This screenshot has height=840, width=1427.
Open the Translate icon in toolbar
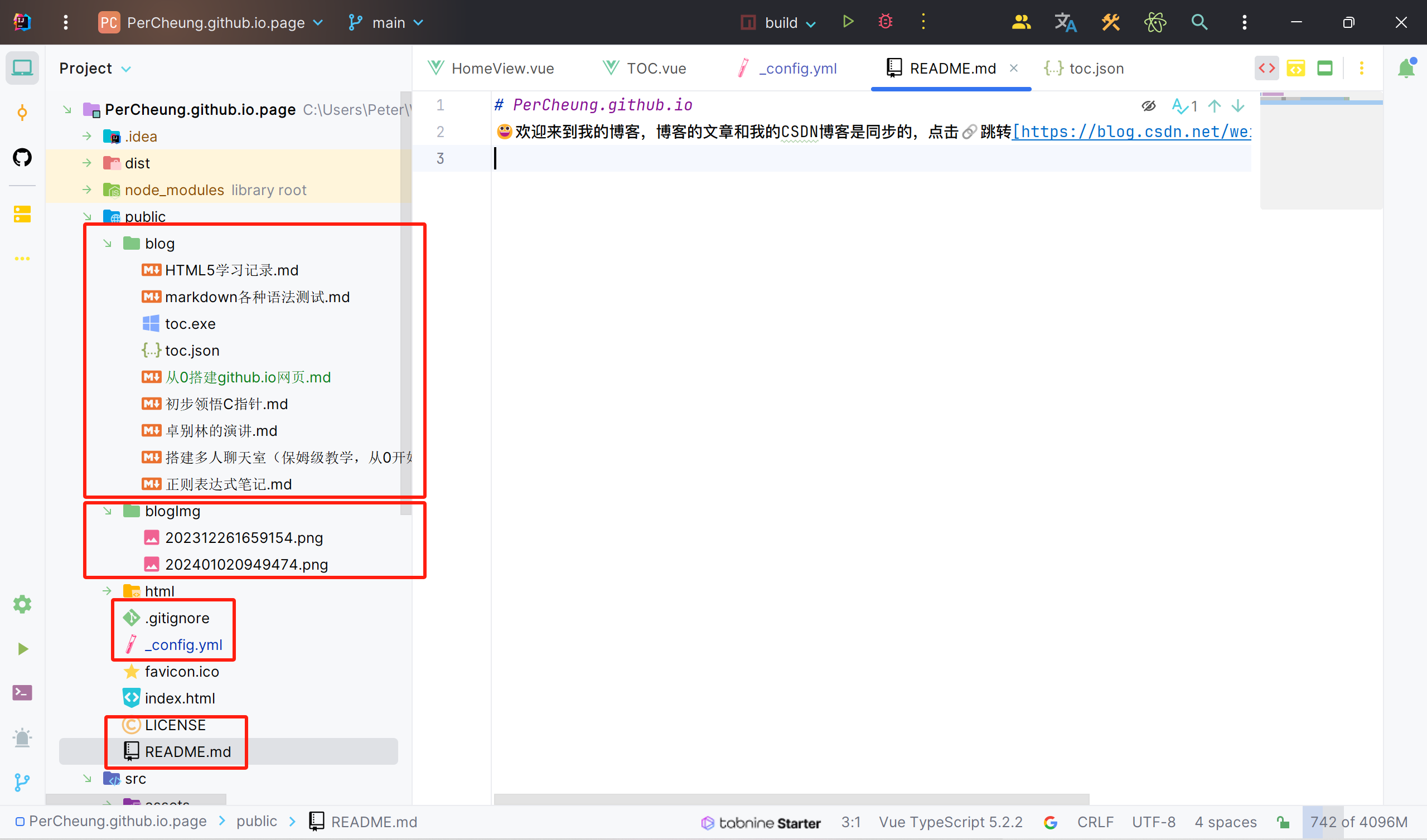pos(1065,22)
